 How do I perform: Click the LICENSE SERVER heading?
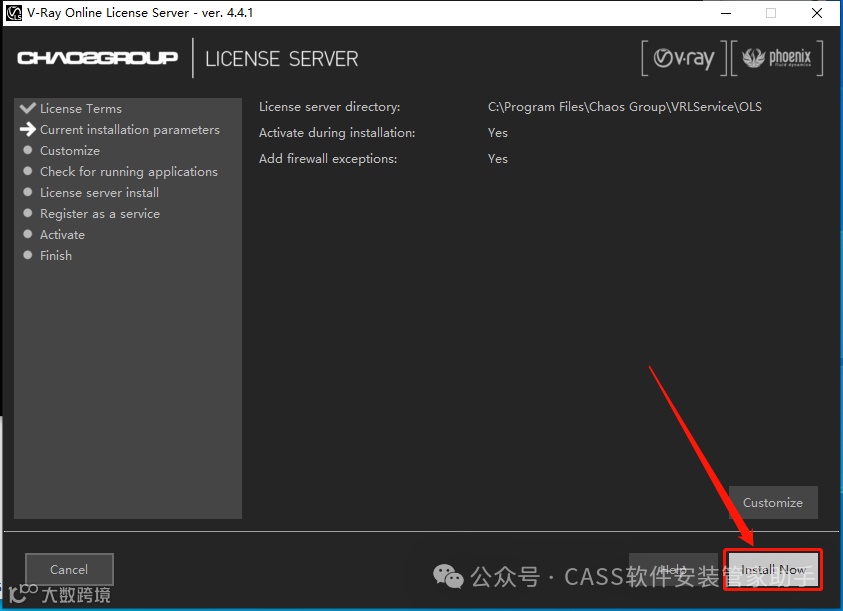tap(282, 59)
